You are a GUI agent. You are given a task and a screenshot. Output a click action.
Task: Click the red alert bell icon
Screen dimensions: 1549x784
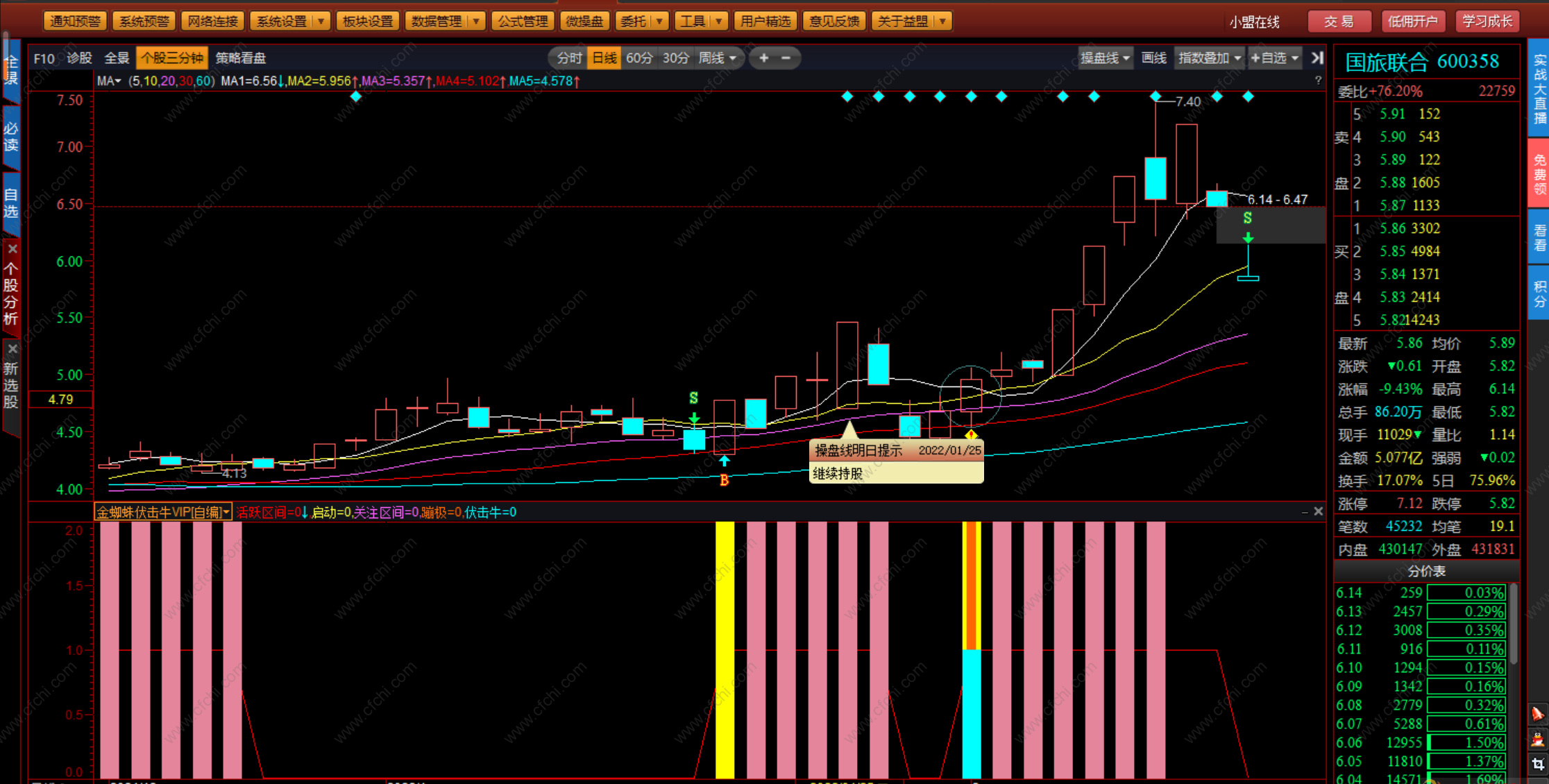point(1537,714)
